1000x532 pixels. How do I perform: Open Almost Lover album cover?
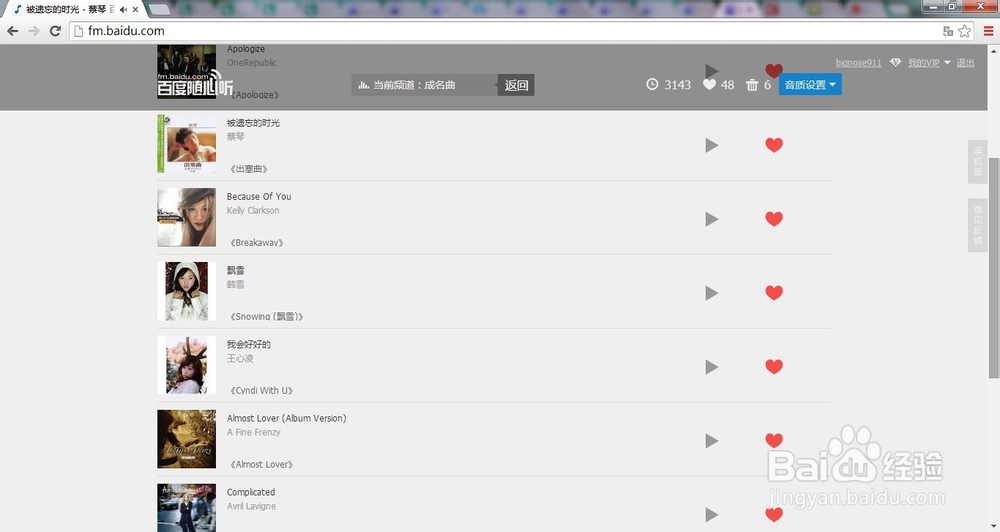[x=187, y=440]
